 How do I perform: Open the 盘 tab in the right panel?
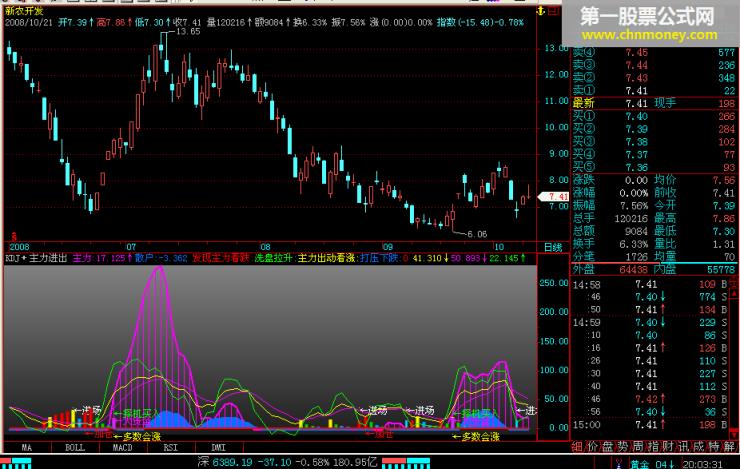click(x=607, y=446)
